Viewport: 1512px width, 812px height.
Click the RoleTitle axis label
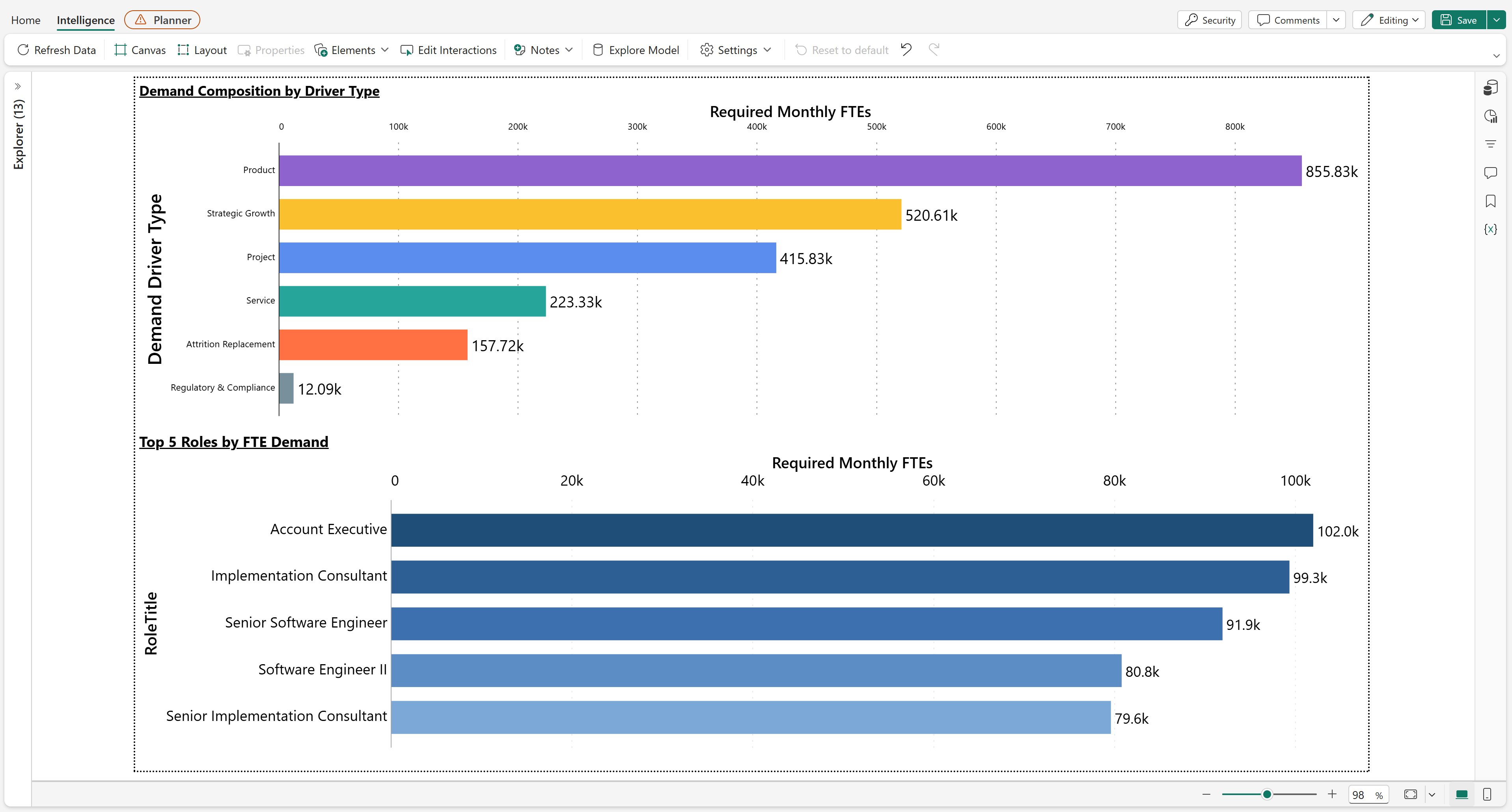pos(151,623)
